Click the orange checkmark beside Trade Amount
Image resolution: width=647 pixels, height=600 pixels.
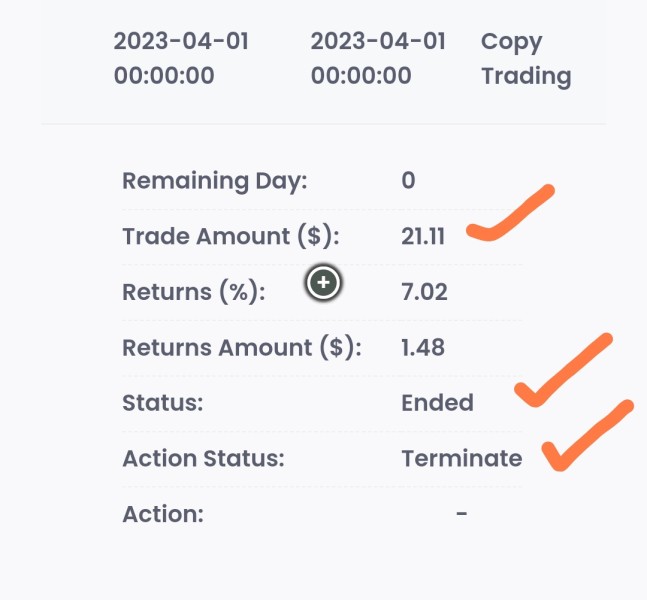tap(510, 213)
